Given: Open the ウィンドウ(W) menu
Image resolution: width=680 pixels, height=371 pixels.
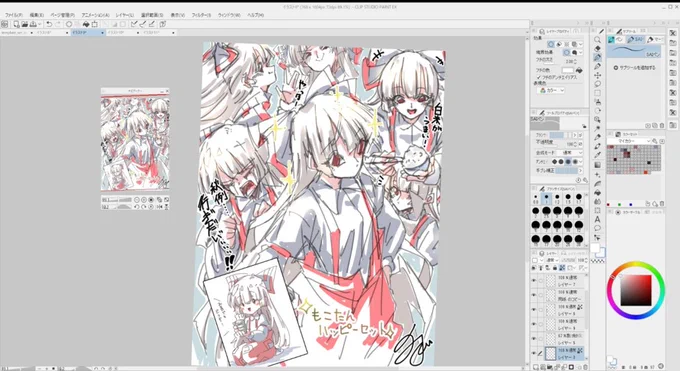Looking at the screenshot, I should click(229, 15).
